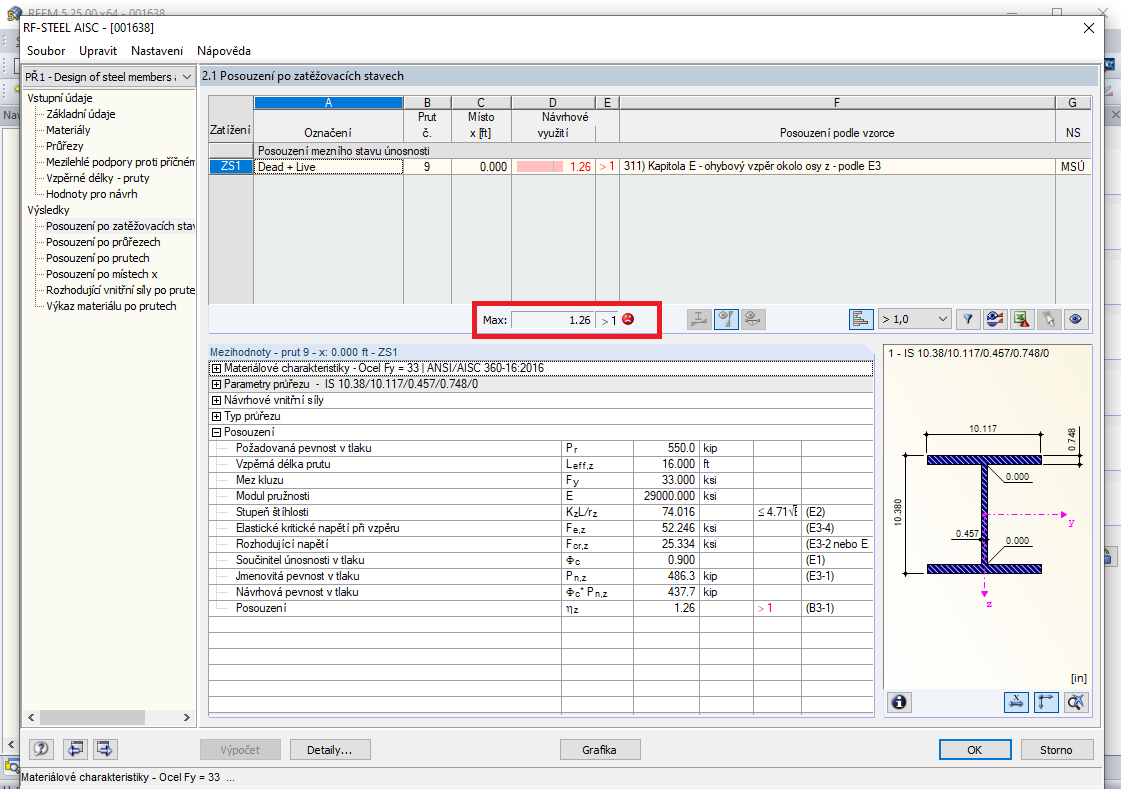Collapse the Posouzení section
1121x789 pixels.
[x=216, y=432]
